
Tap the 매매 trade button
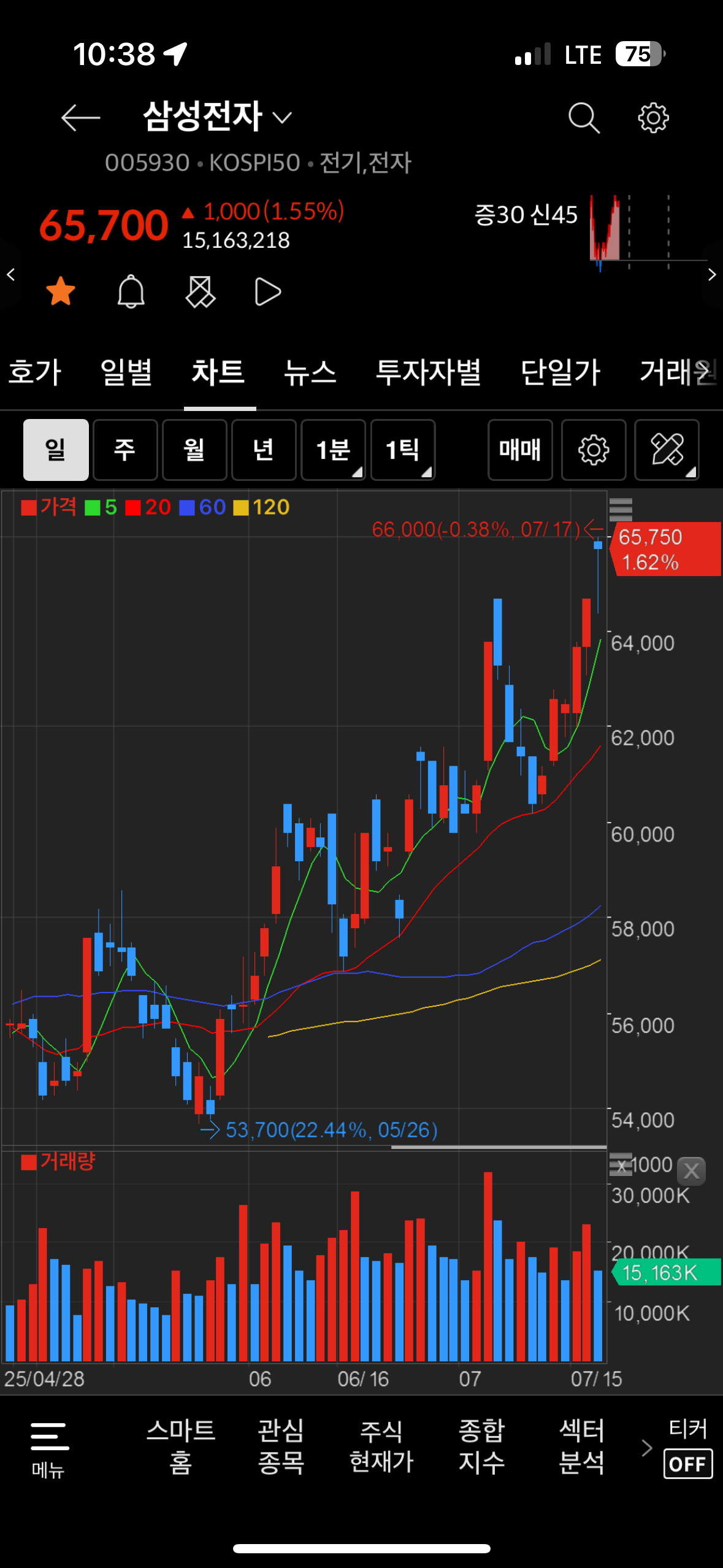click(x=520, y=450)
